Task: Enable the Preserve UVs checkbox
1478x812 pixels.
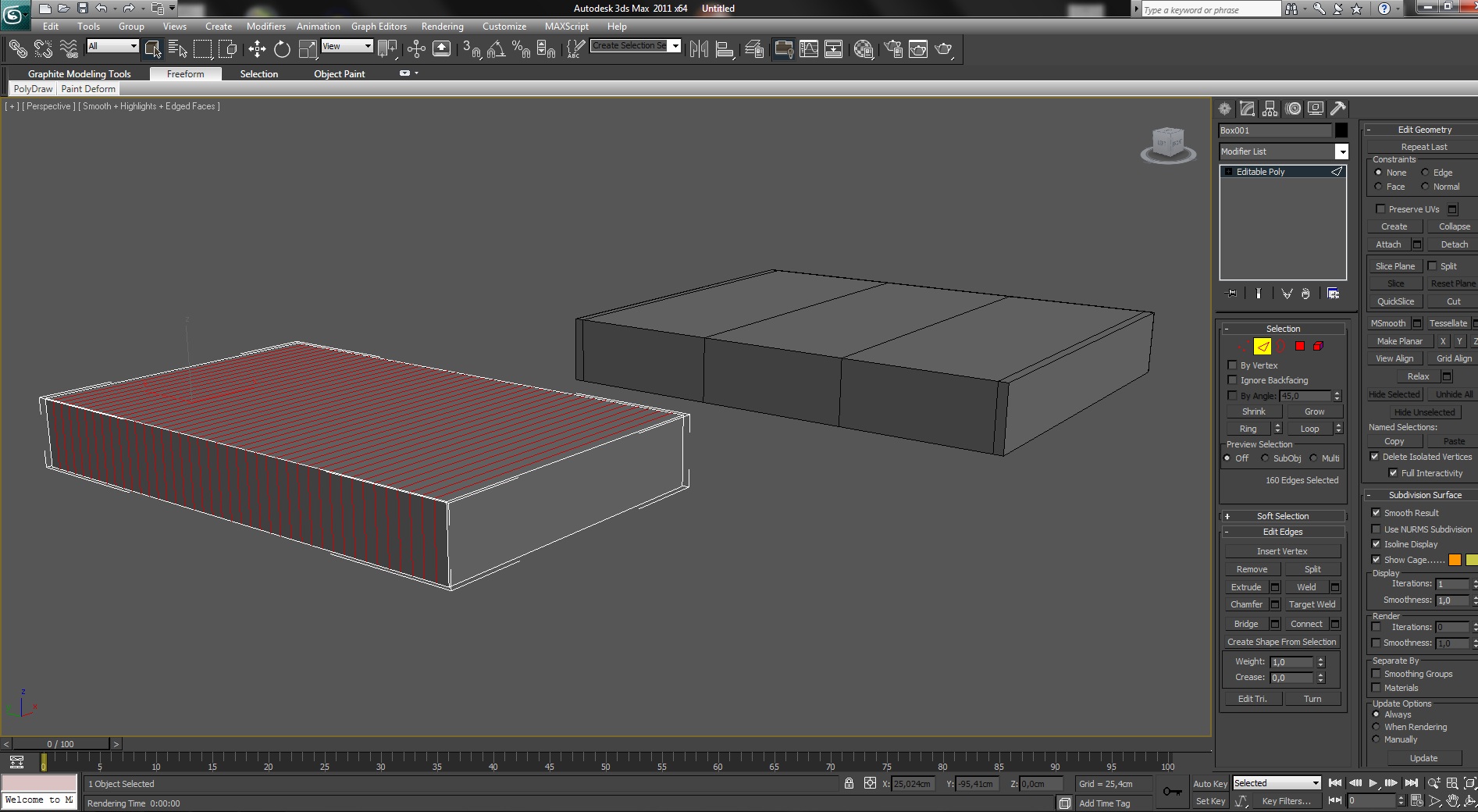Action: (1380, 208)
